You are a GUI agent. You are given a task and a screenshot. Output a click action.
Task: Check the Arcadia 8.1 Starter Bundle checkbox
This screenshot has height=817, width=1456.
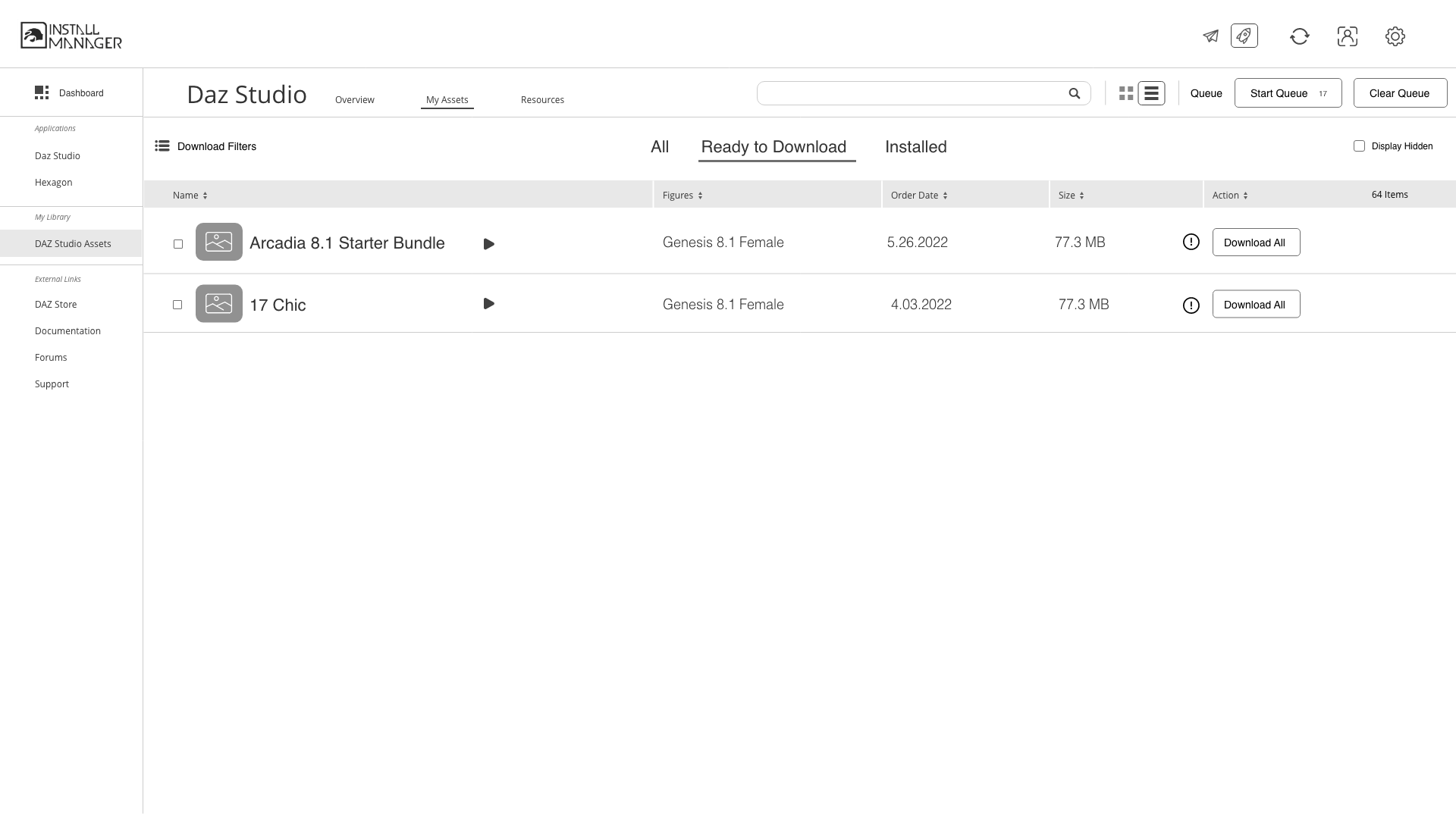pos(178,243)
